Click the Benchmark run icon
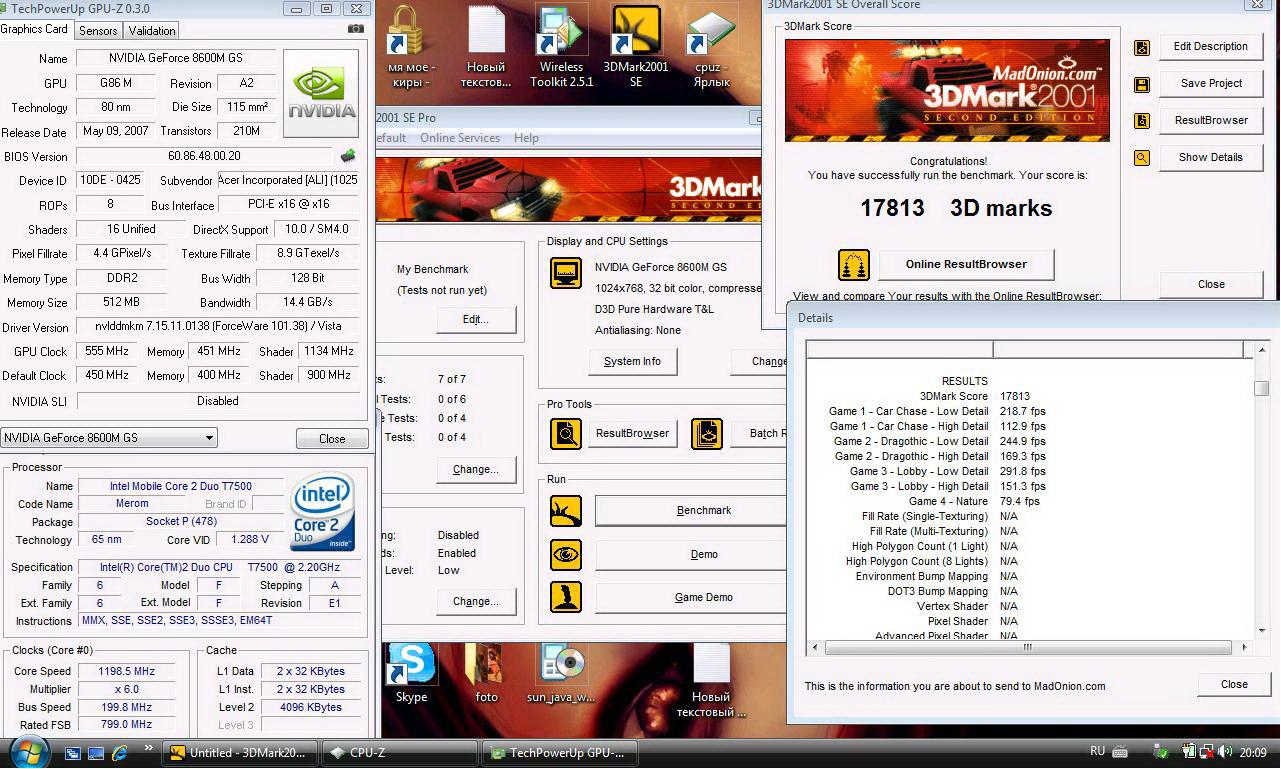 point(566,510)
